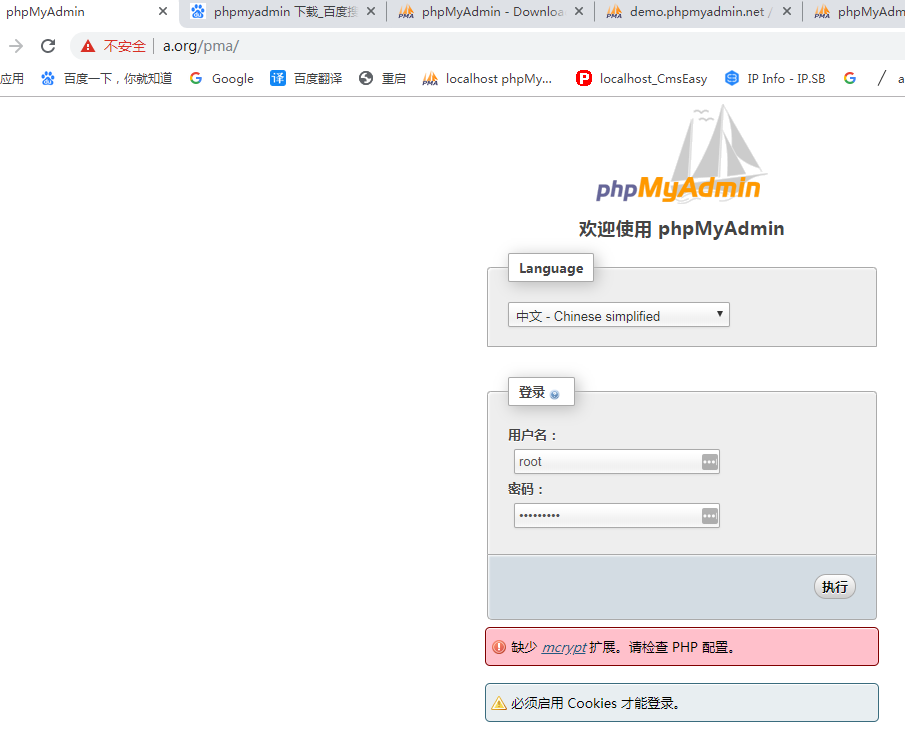
Task: Click the forward navigation arrow
Action: coord(16,46)
